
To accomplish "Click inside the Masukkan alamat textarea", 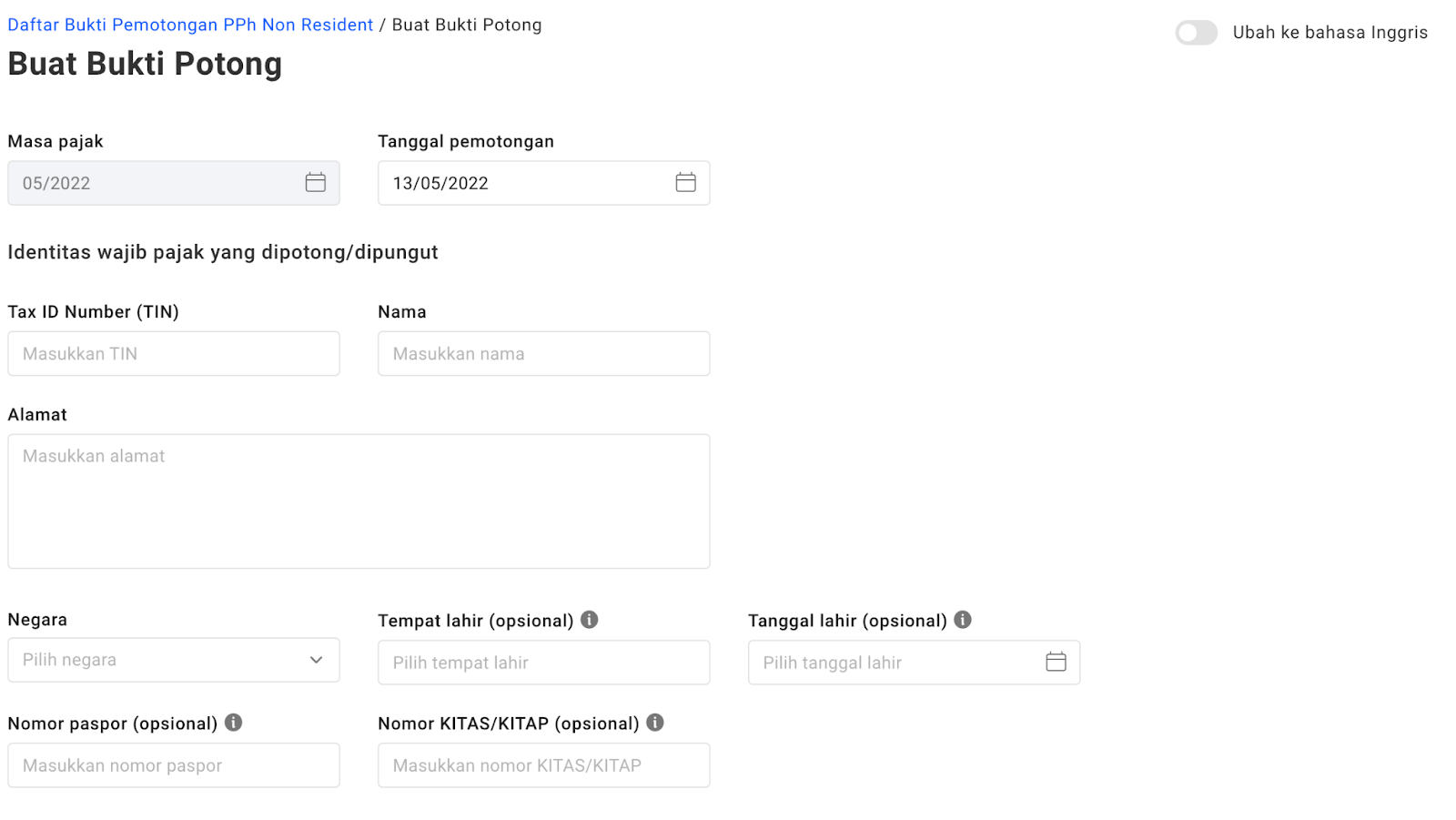I will (359, 501).
